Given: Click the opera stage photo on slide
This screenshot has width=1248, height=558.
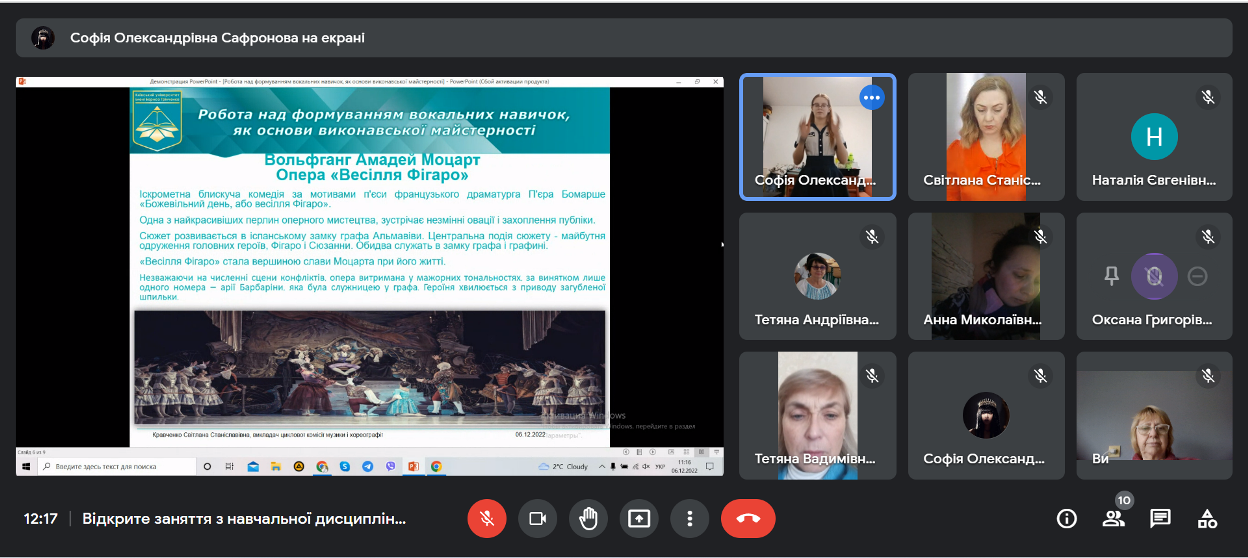Looking at the screenshot, I should tap(370, 368).
